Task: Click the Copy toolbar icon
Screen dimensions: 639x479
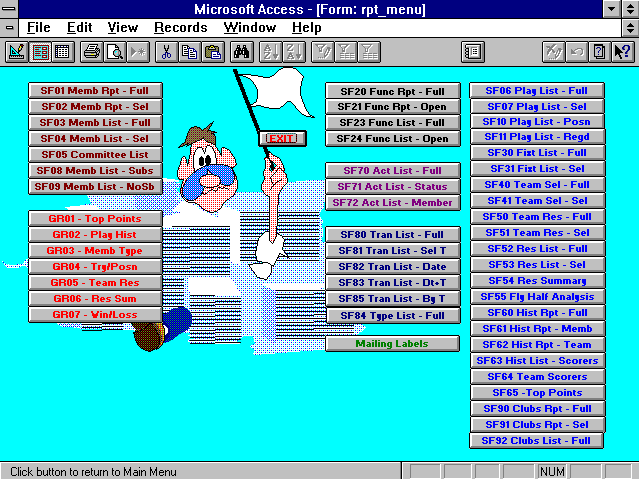Action: [189, 51]
